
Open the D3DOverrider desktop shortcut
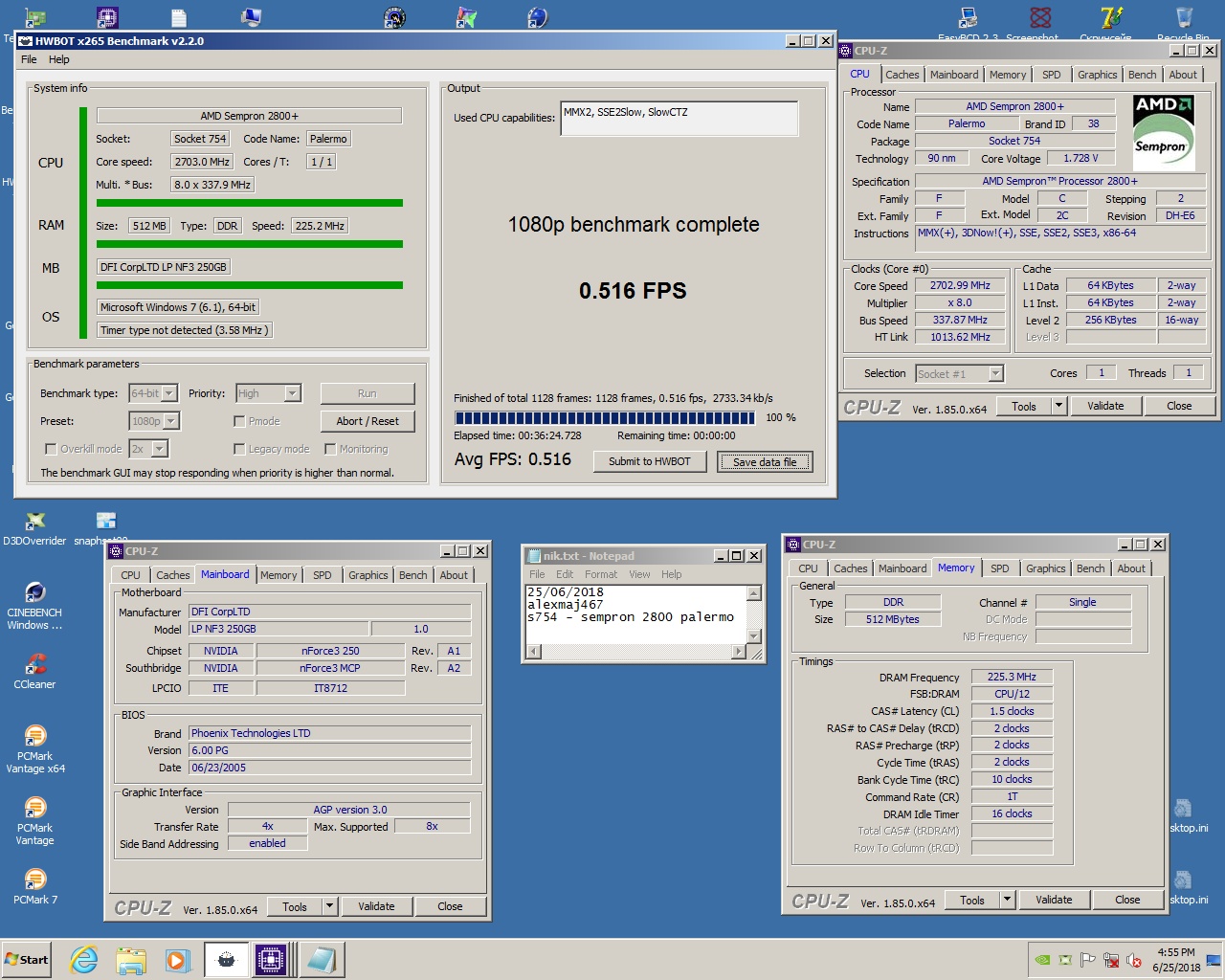pyautogui.click(x=34, y=529)
